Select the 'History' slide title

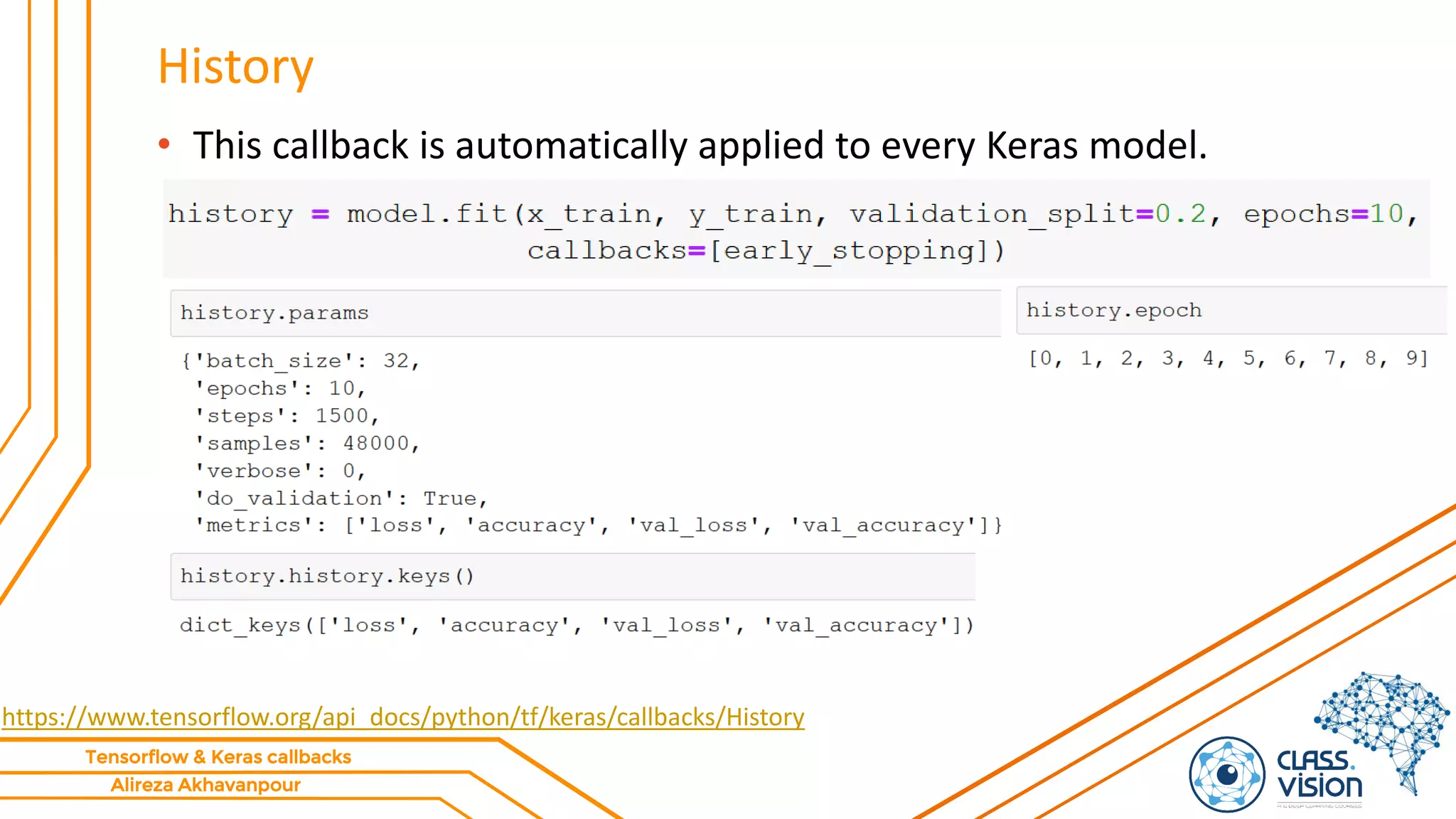tap(235, 67)
